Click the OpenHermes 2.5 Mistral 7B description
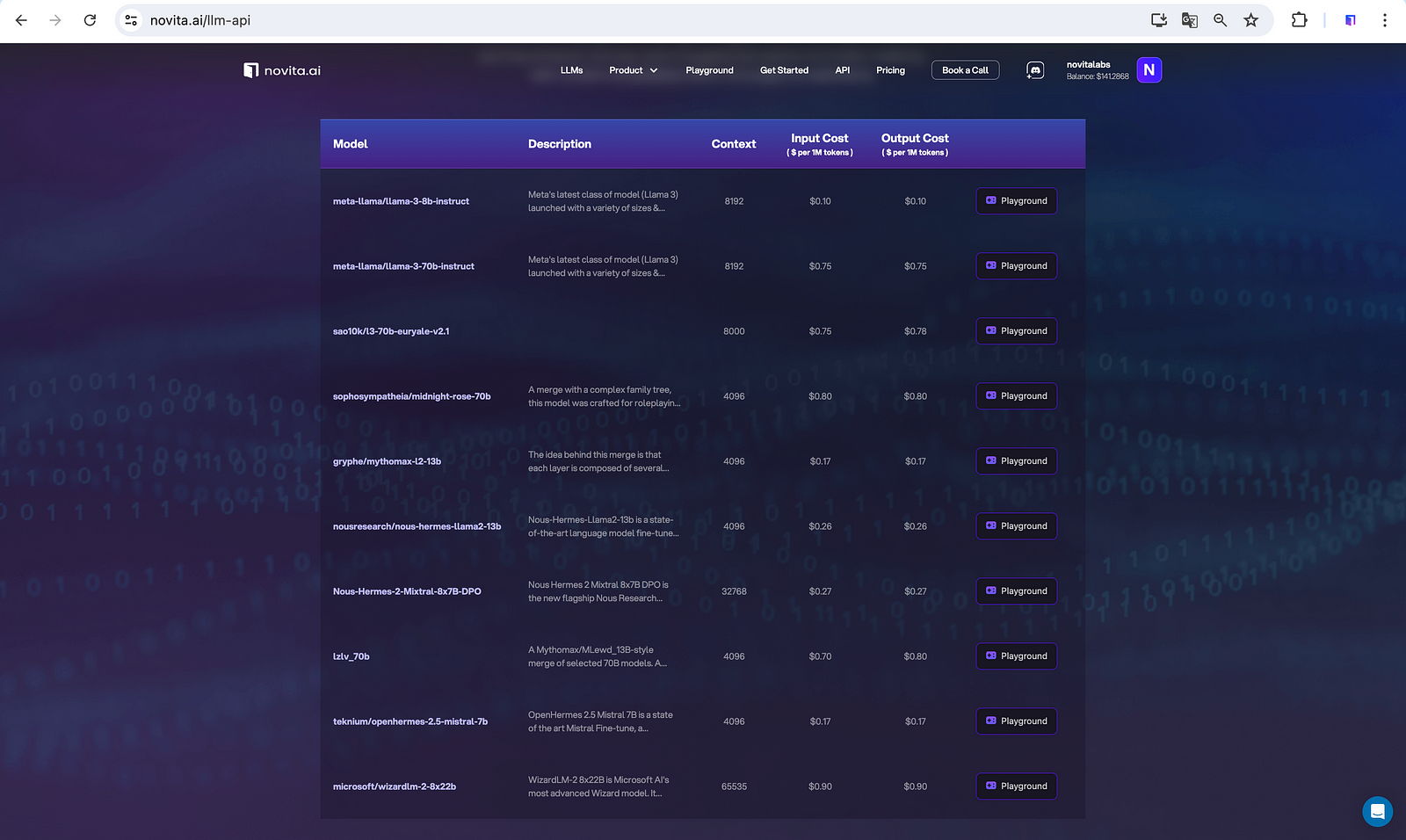The width and height of the screenshot is (1406, 840). tap(600, 721)
